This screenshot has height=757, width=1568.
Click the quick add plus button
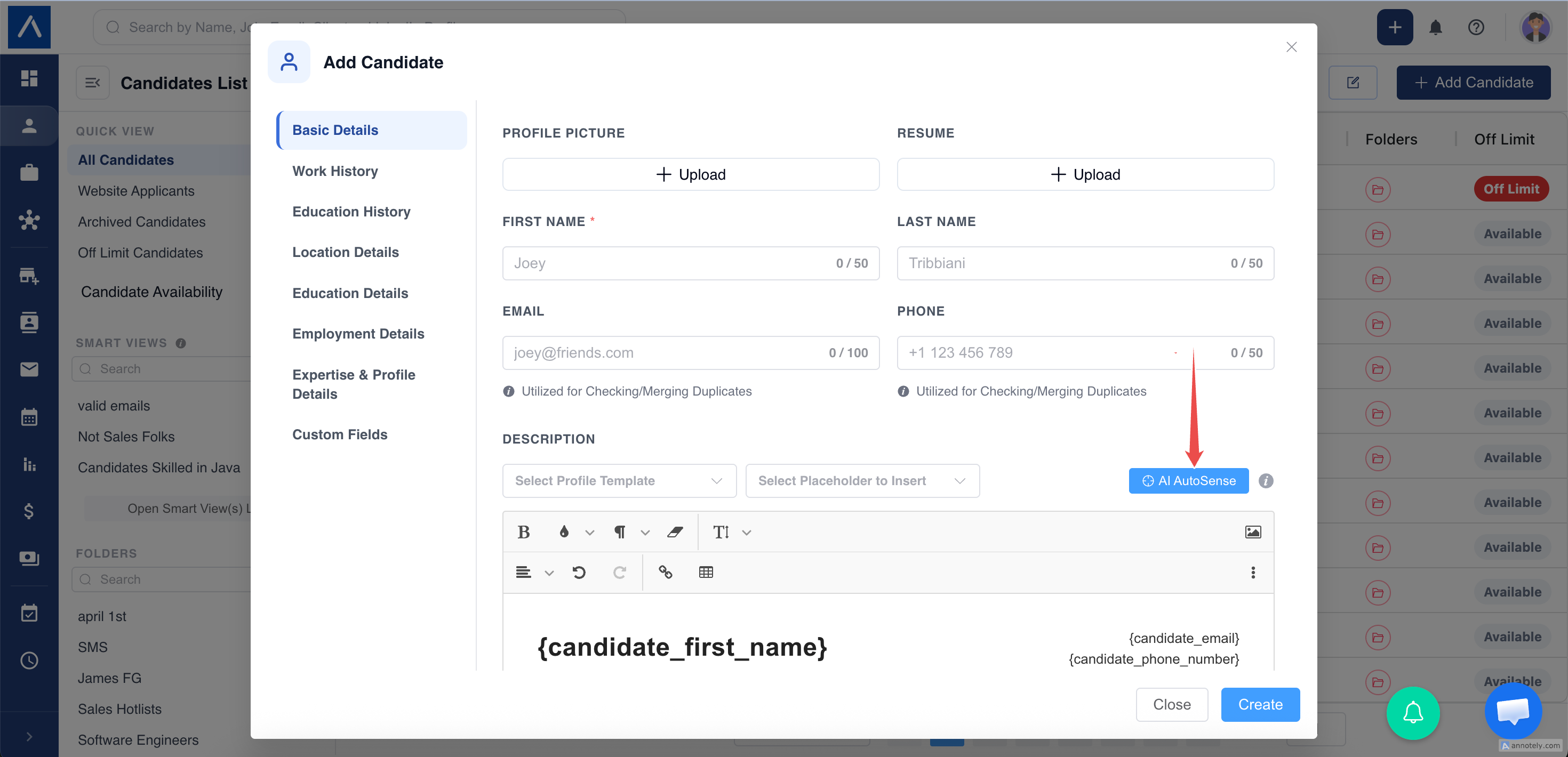pos(1395,27)
